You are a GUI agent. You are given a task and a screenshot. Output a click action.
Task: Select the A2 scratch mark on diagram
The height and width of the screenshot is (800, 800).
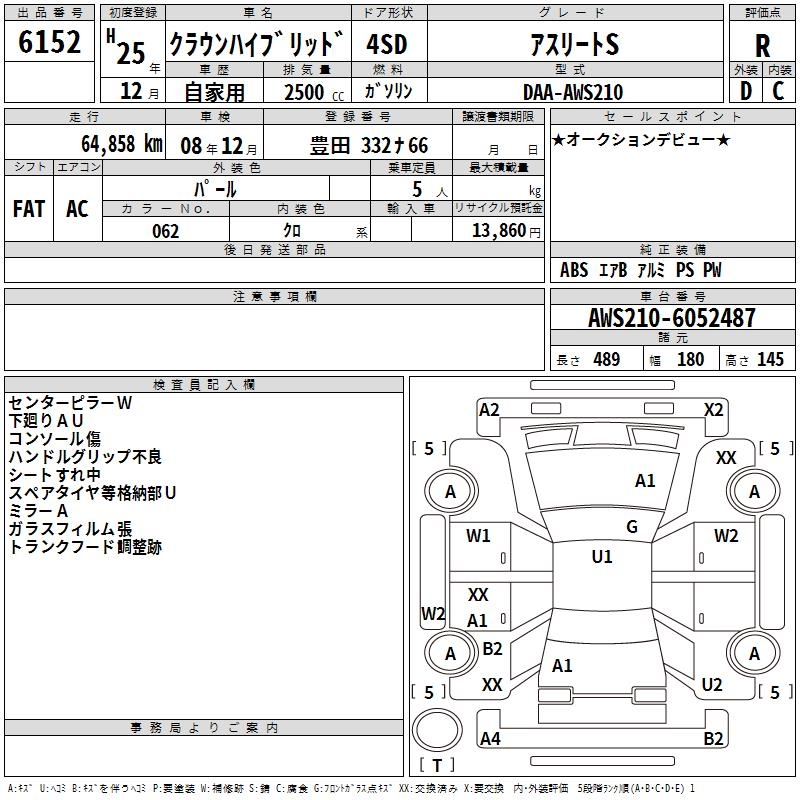pos(489,409)
